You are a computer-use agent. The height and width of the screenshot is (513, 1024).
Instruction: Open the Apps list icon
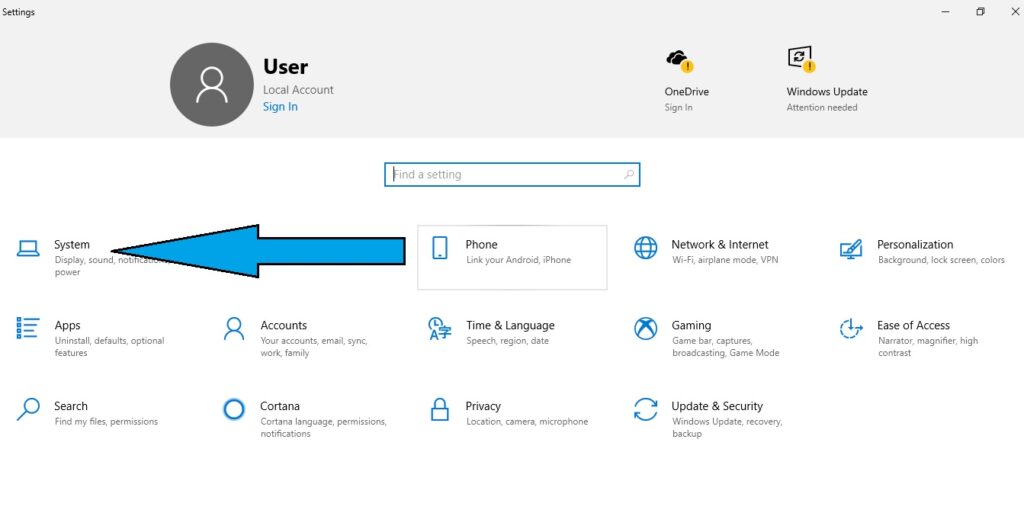pyautogui.click(x=28, y=328)
